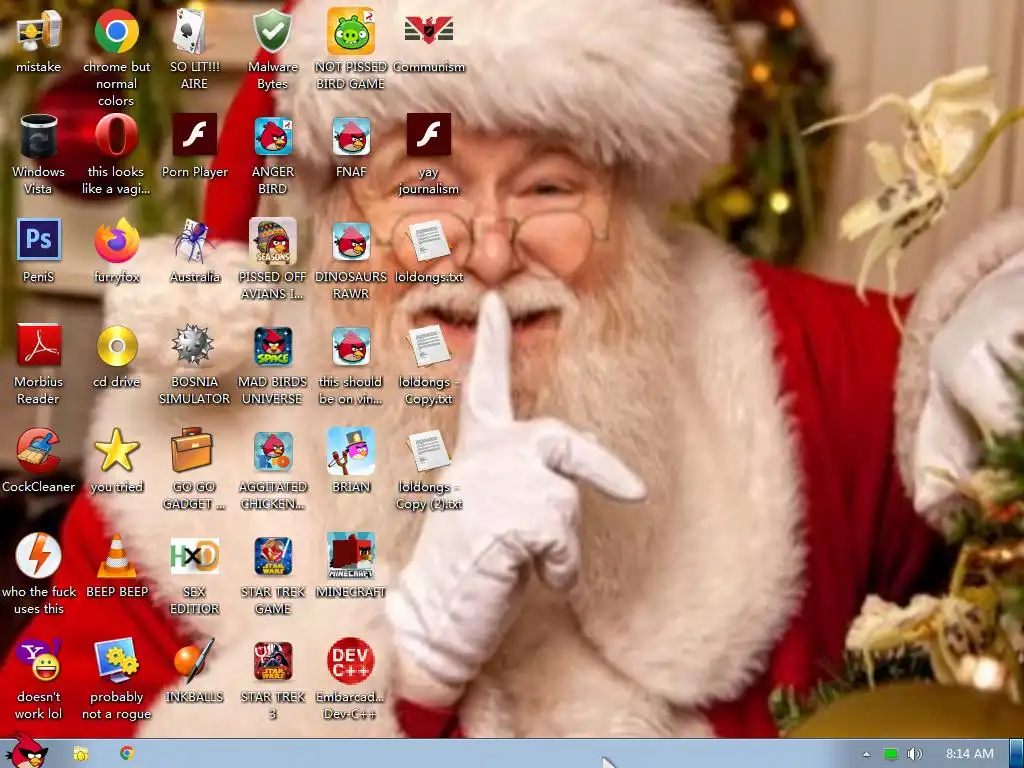Viewport: 1024px width, 768px height.
Task: Open the 'SEX EDITIOR' HxD icon
Action: click(x=195, y=556)
